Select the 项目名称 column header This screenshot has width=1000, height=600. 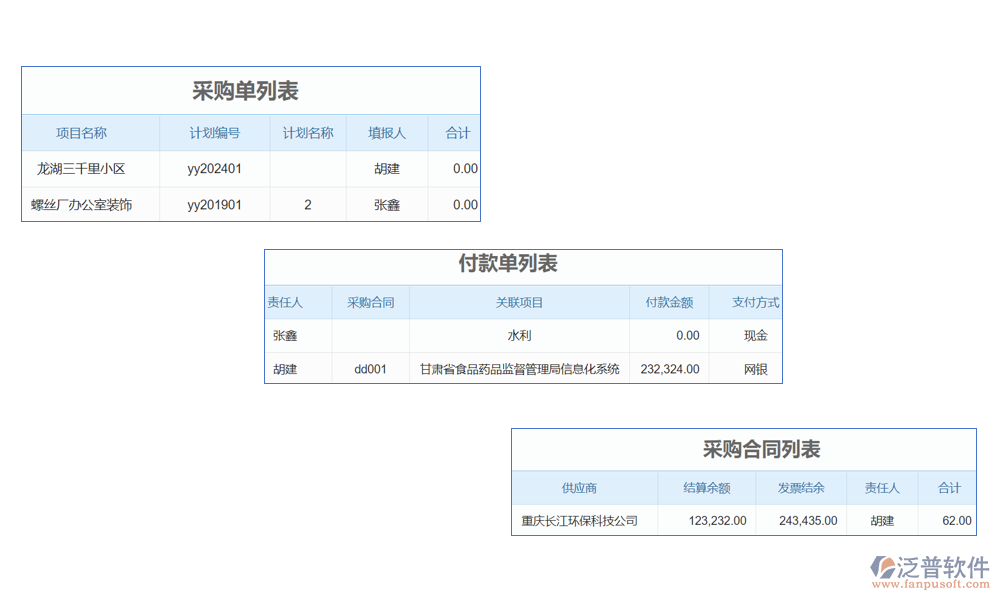pos(81,133)
